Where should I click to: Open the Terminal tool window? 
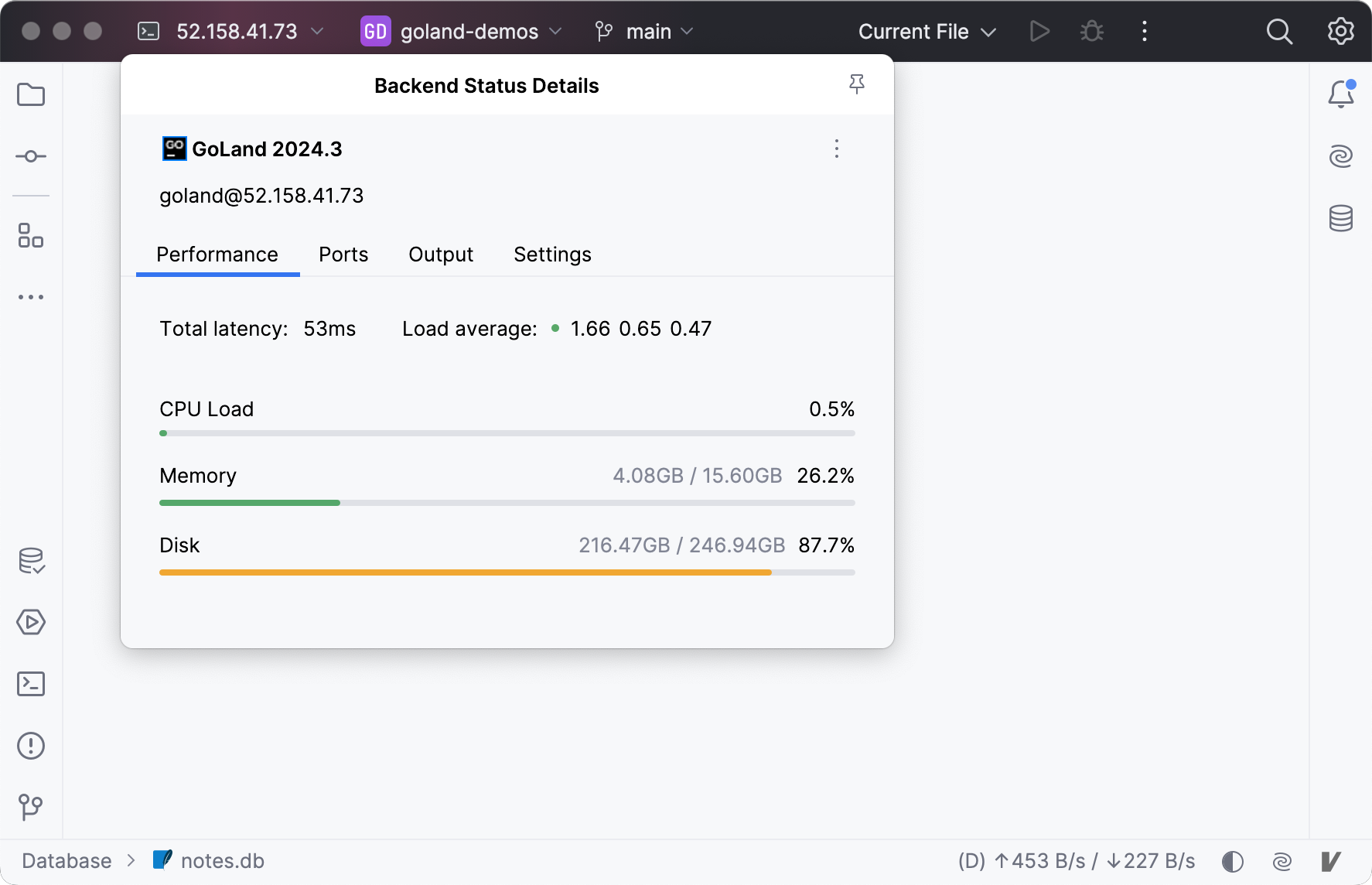coord(31,685)
